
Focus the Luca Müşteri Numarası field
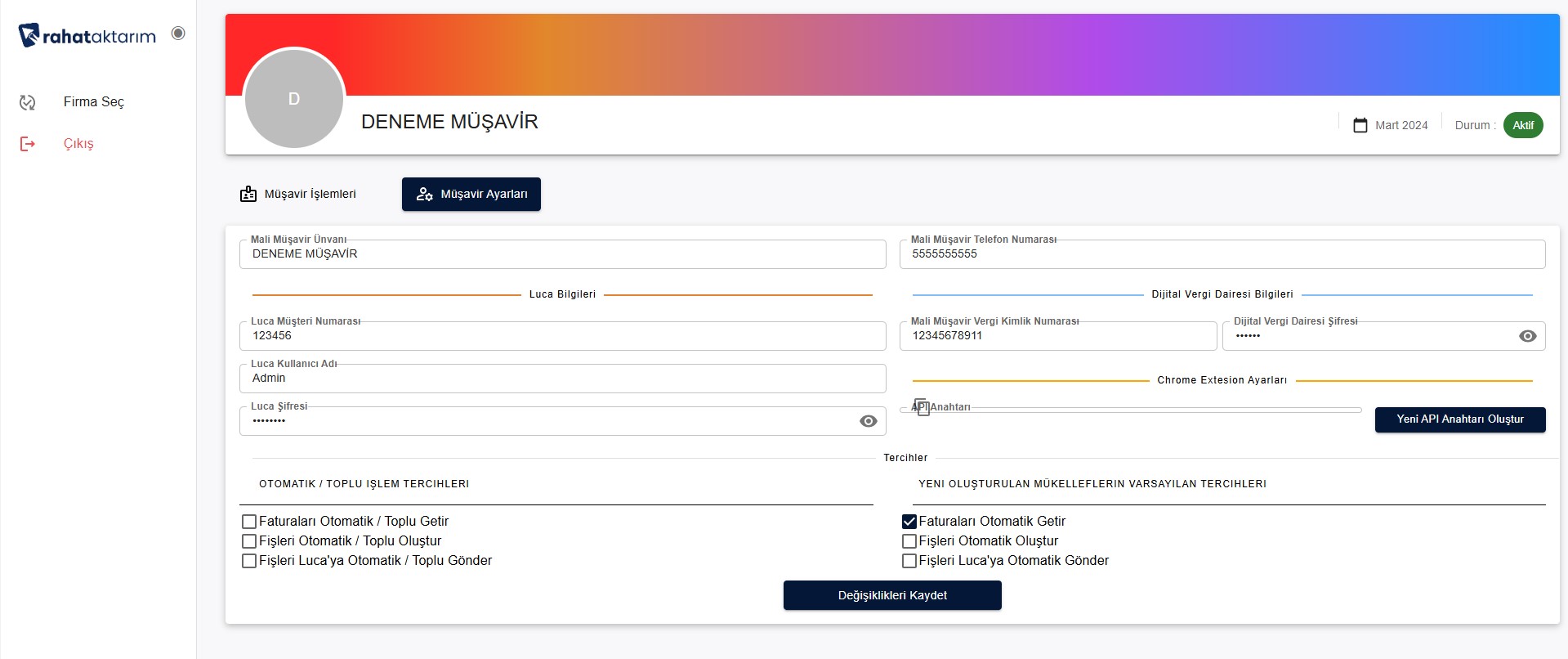(x=562, y=336)
